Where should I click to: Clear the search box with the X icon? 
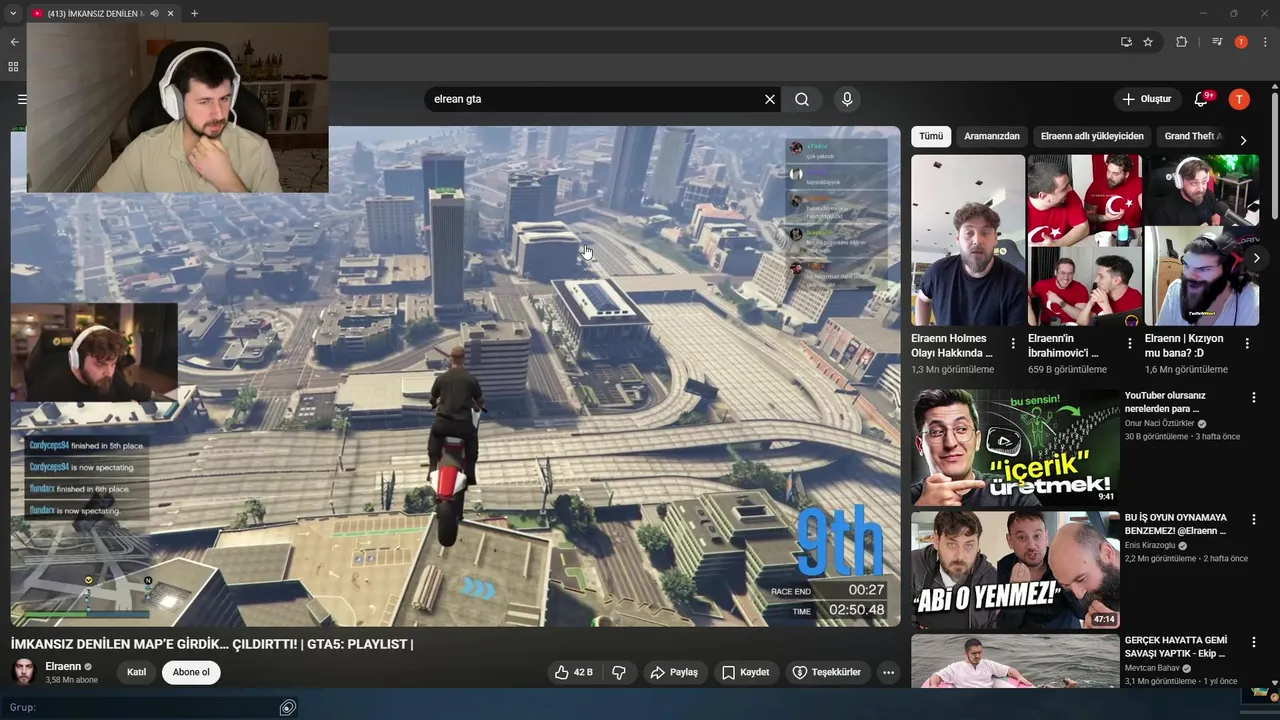coord(770,99)
